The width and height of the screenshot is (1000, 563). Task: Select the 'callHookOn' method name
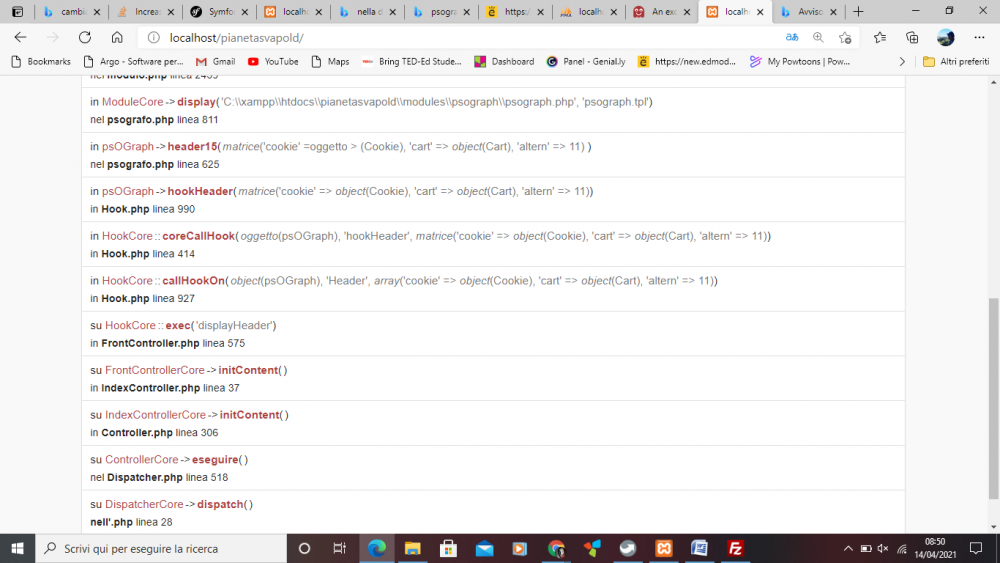(x=193, y=281)
